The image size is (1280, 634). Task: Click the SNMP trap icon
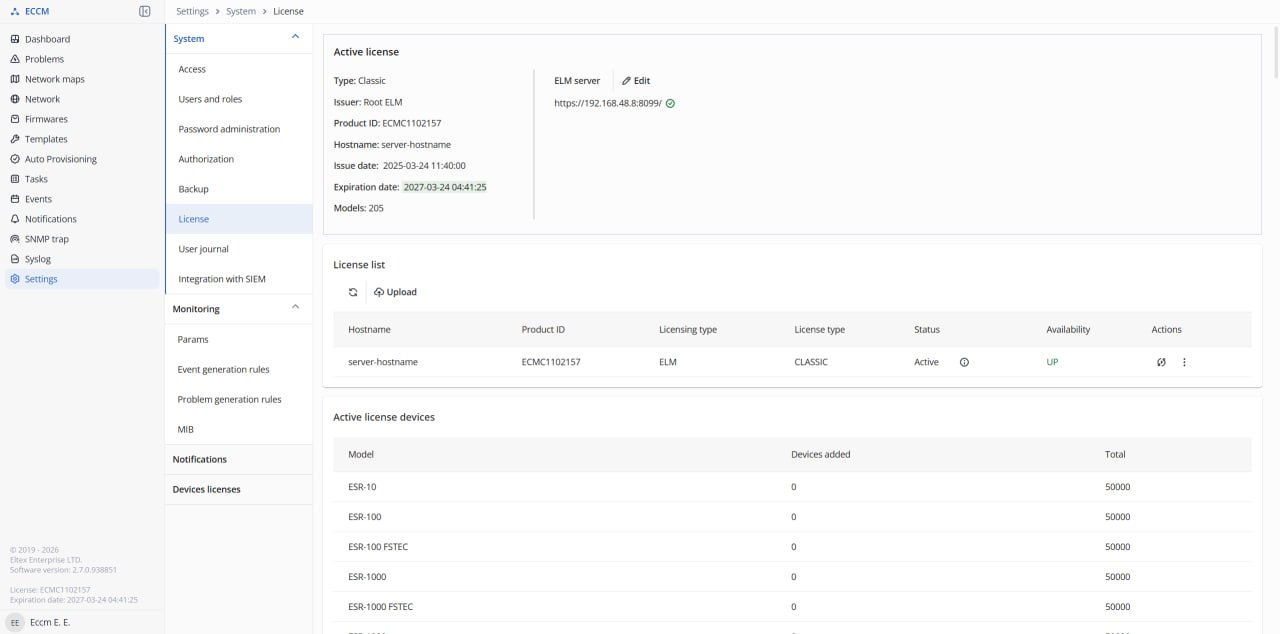[x=15, y=239]
